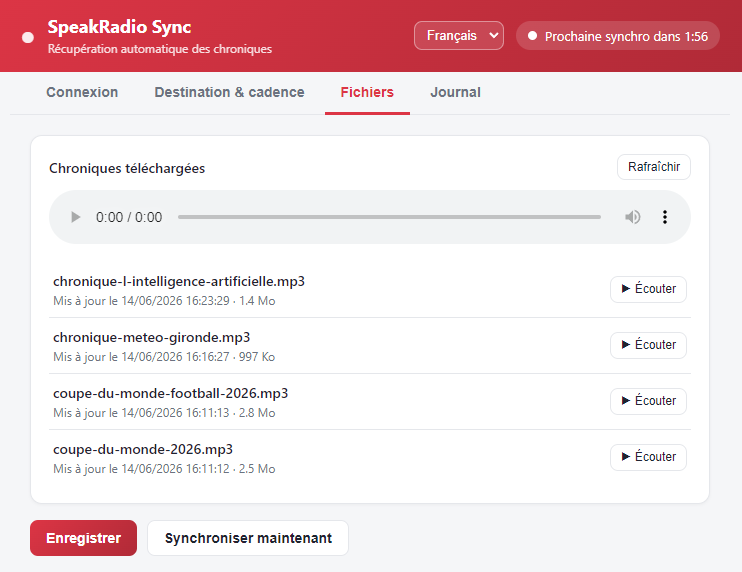The height and width of the screenshot is (572, 742).
Task: Click the Enregistrer button
Action: pos(83,538)
